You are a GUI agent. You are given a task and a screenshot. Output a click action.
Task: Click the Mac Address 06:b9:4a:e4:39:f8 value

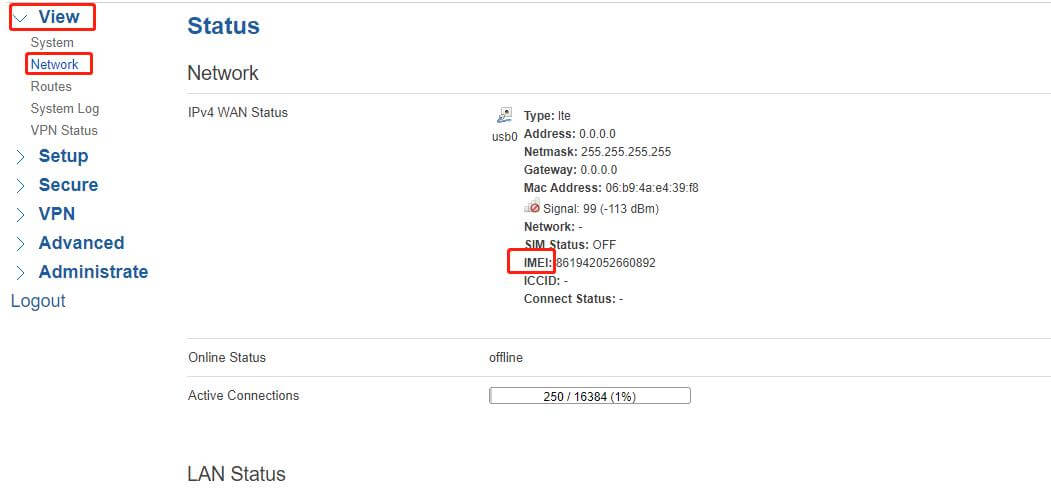click(652, 188)
